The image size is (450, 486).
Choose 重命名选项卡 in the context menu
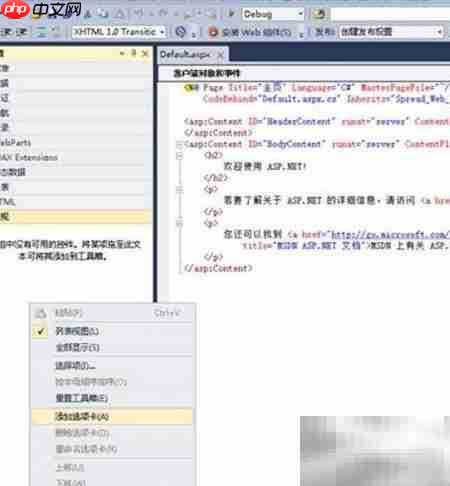click(112, 449)
